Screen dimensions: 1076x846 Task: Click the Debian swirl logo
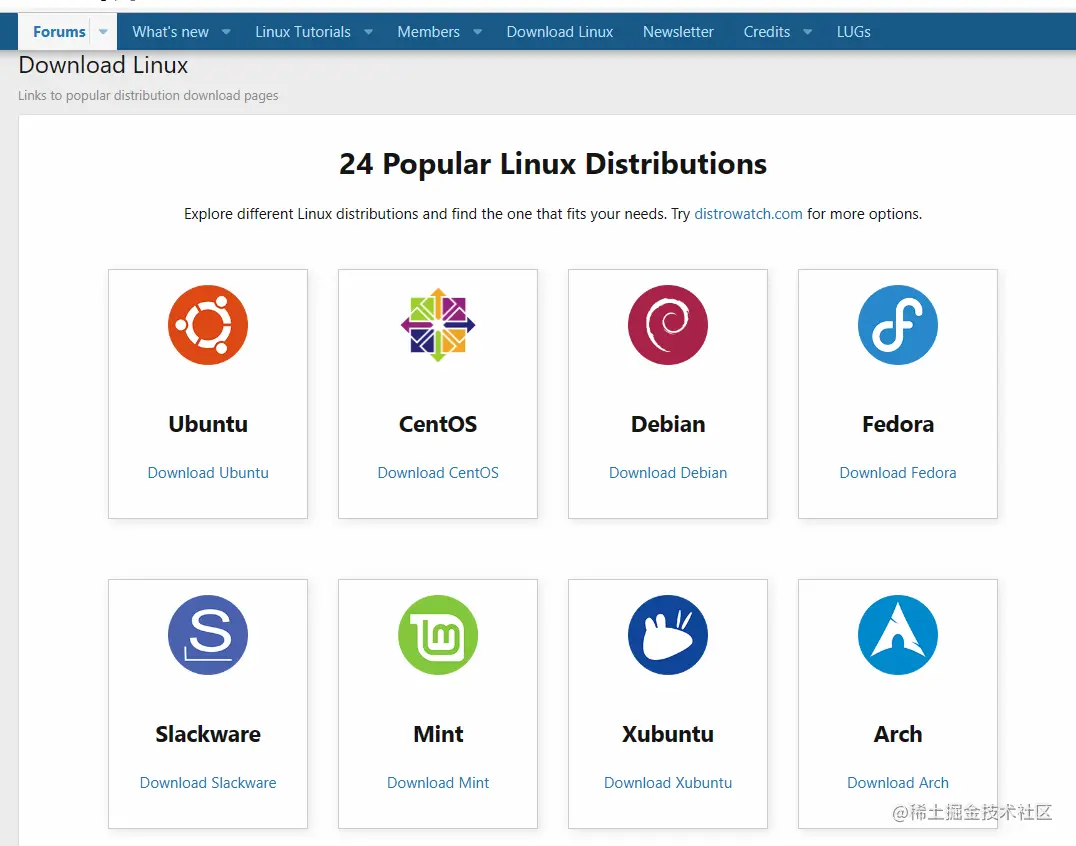[668, 325]
